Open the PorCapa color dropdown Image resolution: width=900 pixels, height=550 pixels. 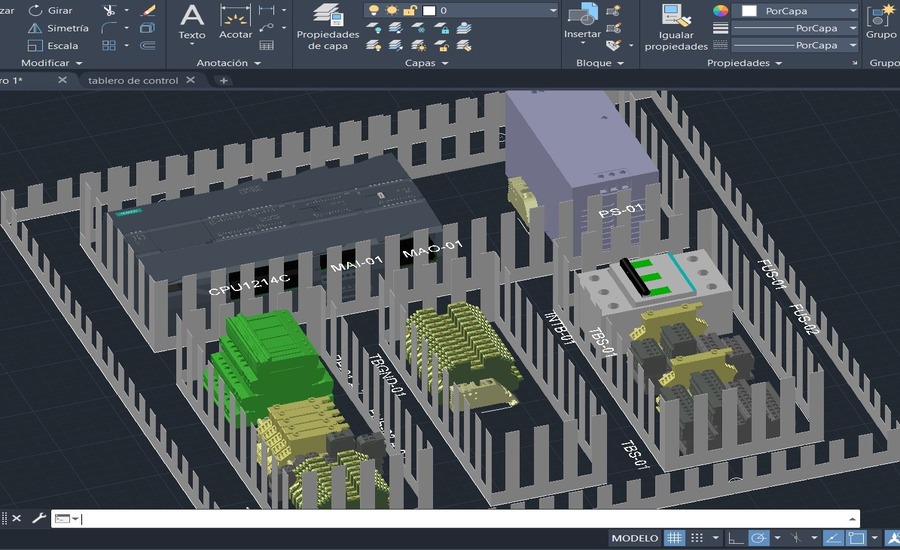pos(798,10)
